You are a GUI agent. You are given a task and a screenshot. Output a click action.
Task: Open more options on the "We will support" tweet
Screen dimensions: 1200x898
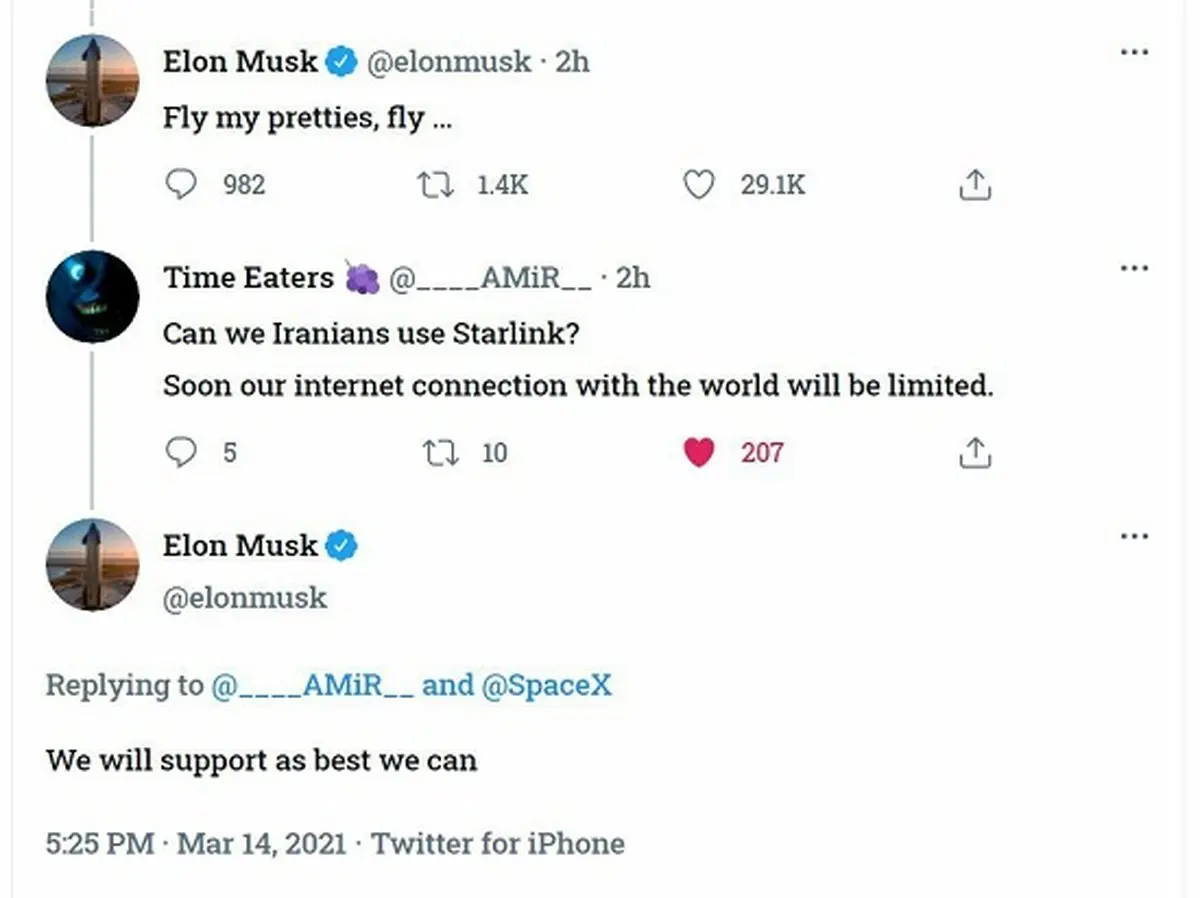click(x=1134, y=537)
